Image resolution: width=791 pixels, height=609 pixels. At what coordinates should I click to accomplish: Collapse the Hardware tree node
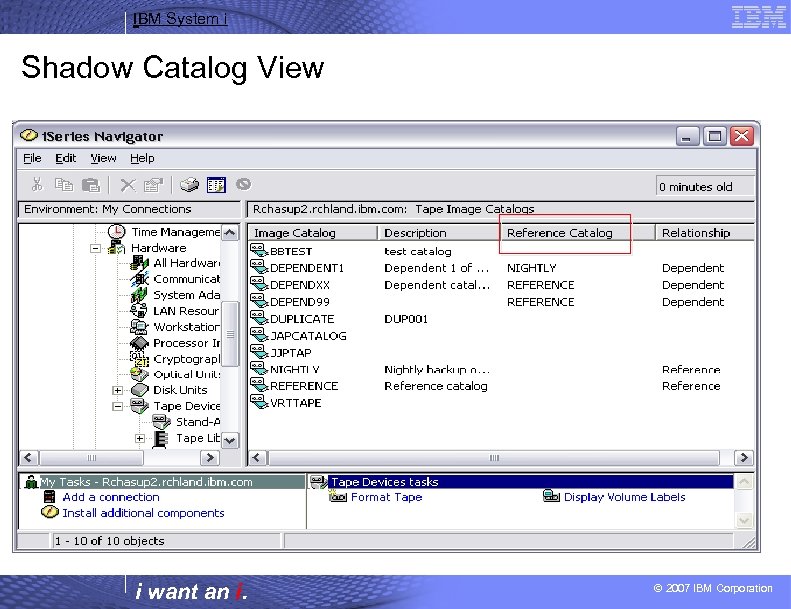coord(95,248)
